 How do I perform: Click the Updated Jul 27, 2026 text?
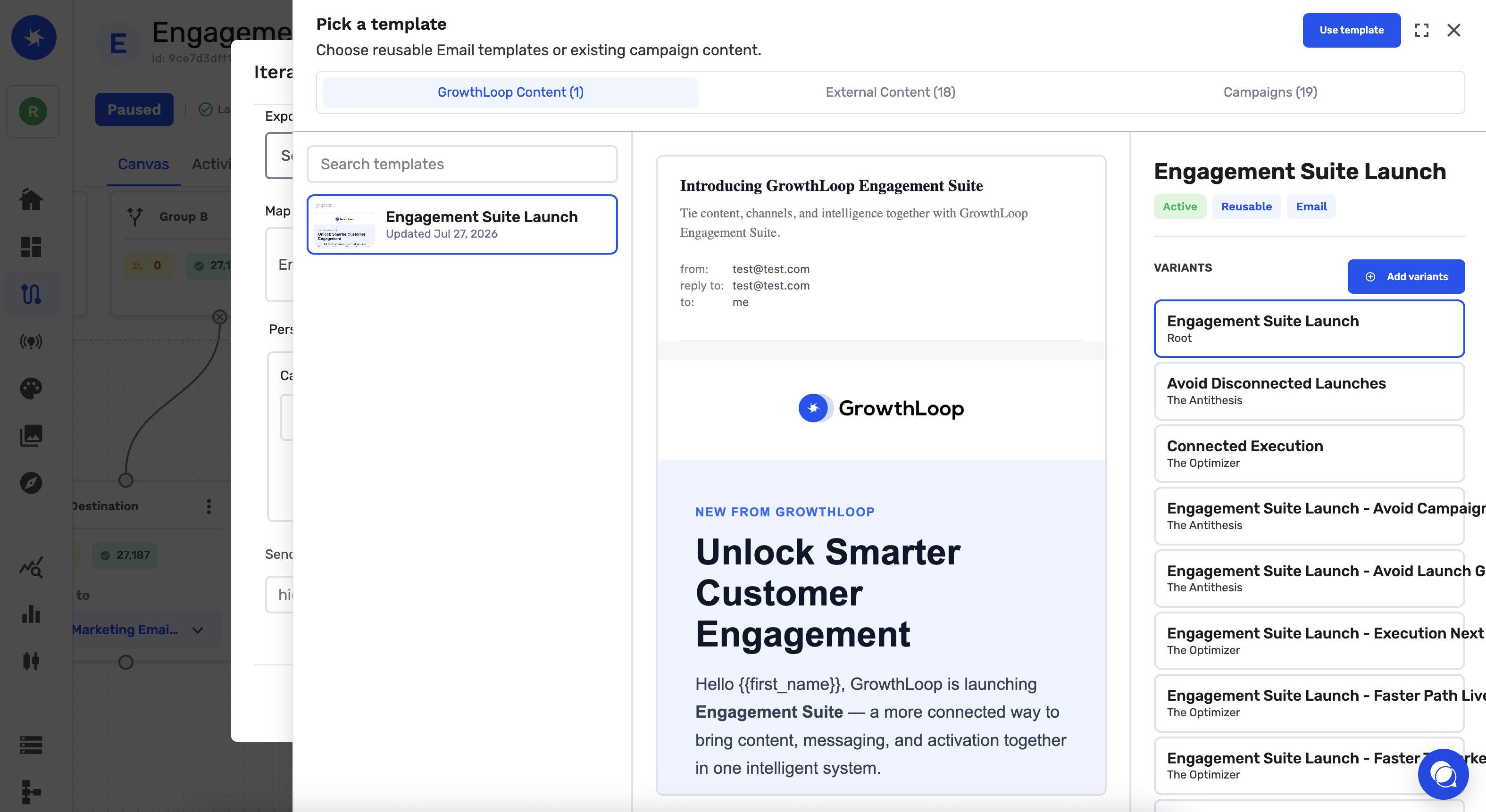441,233
